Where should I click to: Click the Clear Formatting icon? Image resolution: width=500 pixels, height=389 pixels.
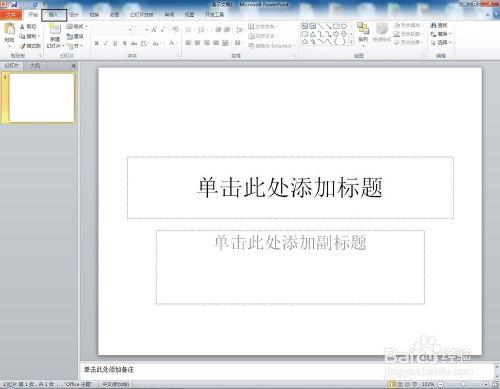(175, 30)
